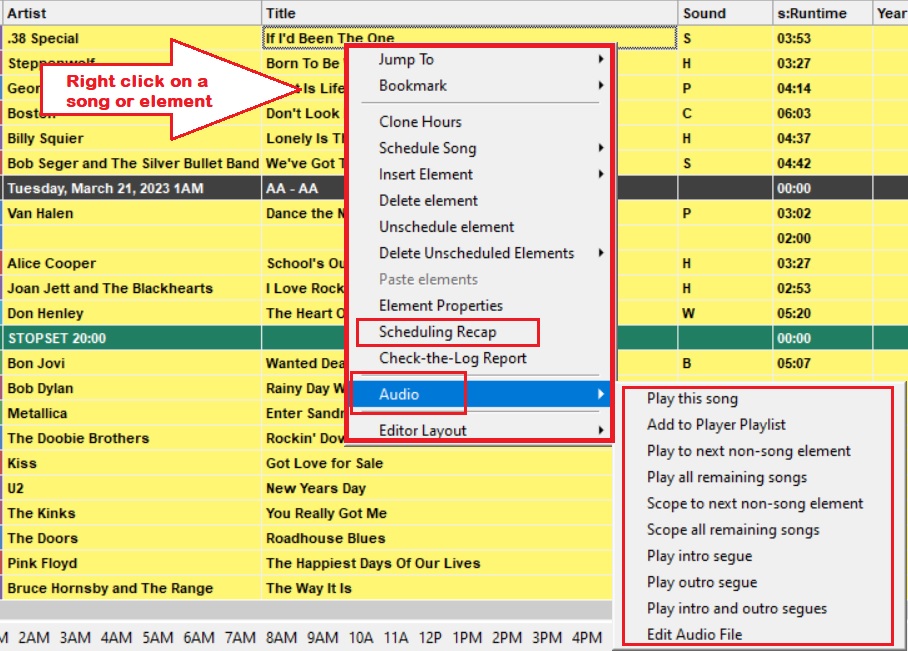Viewport: 908px width, 651px height.
Task: Open Element Properties from the menu
Action: 440,305
